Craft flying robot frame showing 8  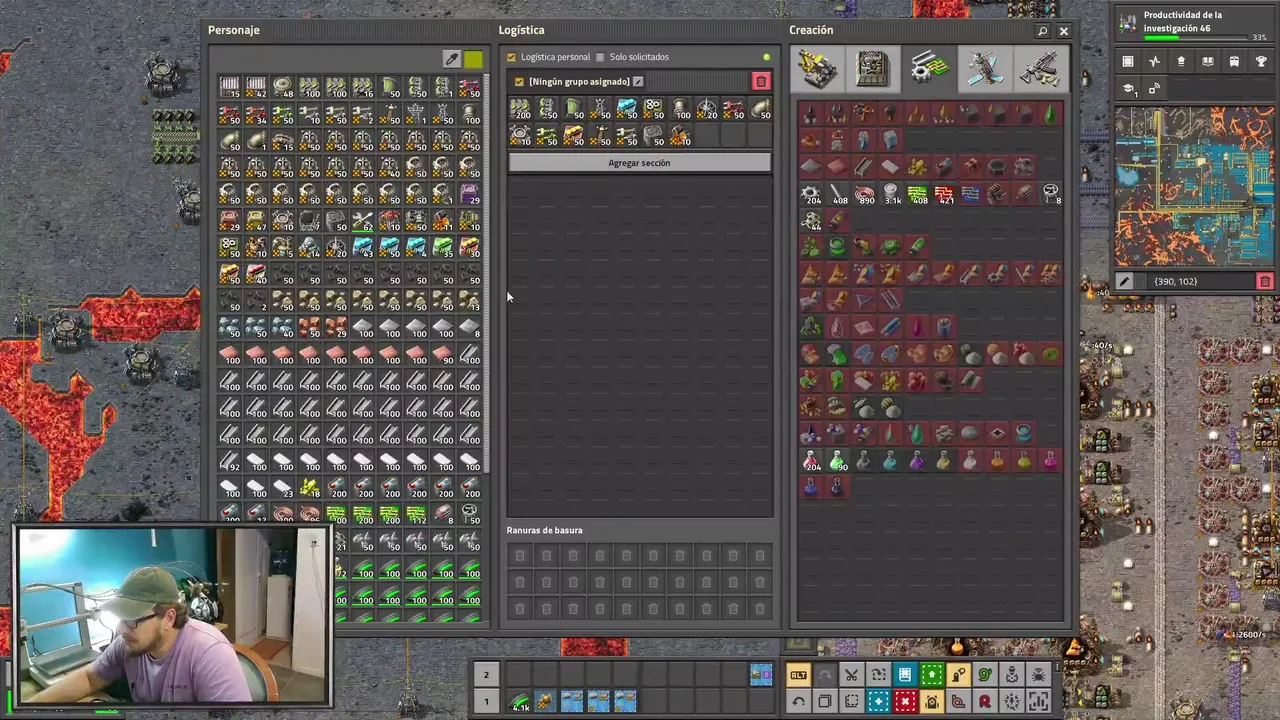pos(1051,194)
